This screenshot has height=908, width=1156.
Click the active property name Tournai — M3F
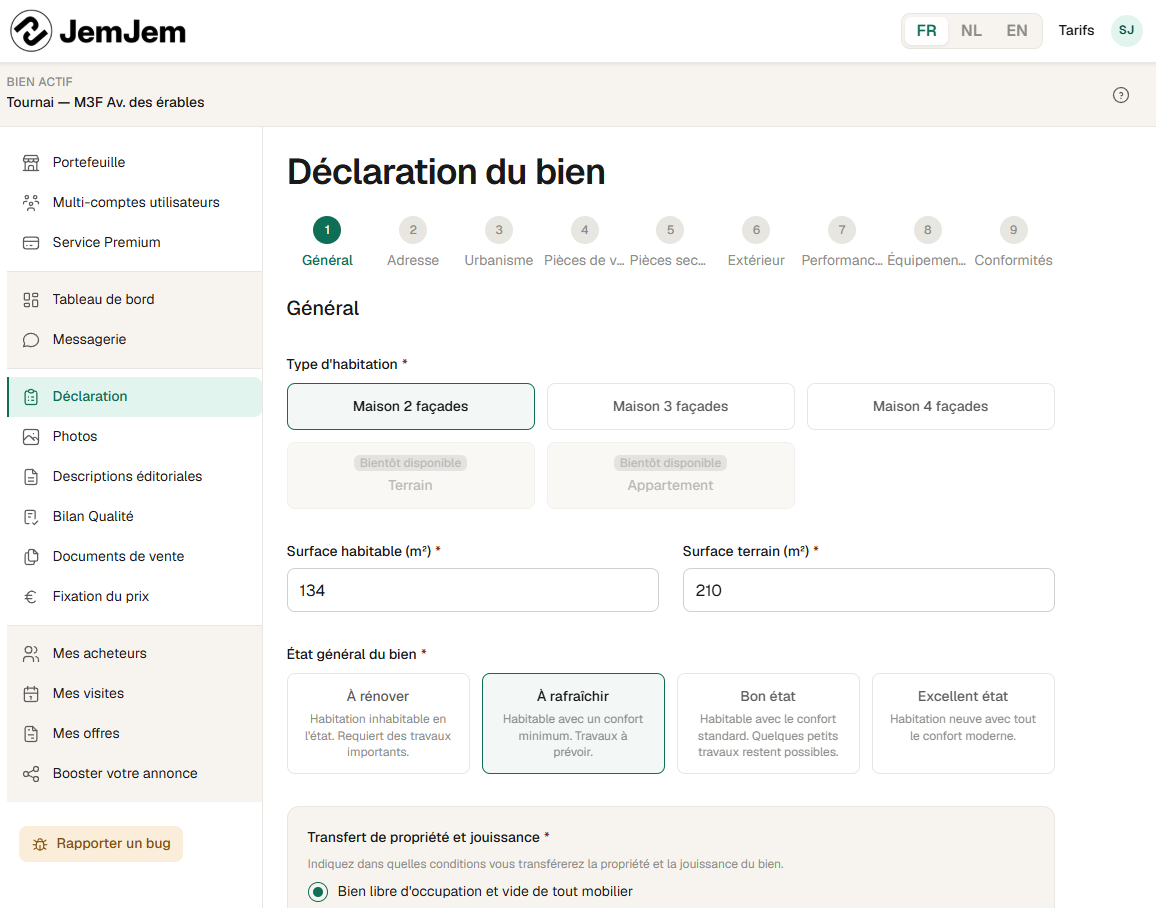(x=105, y=102)
